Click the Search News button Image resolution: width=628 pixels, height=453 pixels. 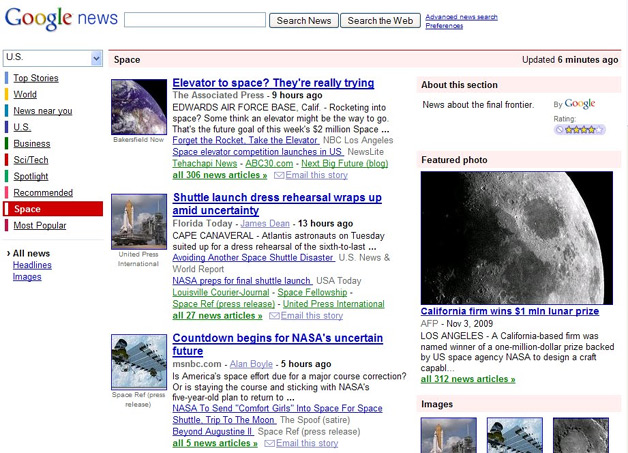(x=304, y=20)
